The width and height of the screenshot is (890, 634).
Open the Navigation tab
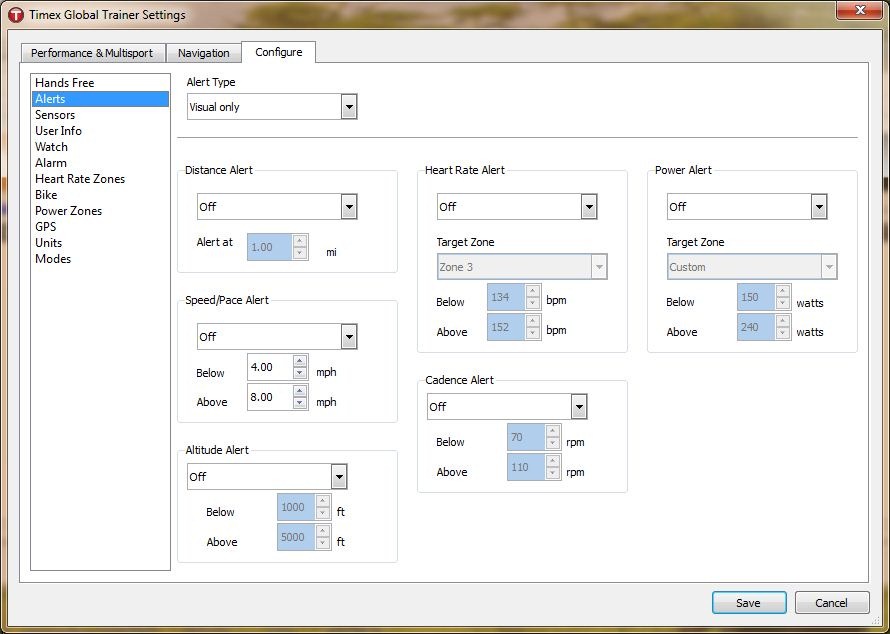203,53
